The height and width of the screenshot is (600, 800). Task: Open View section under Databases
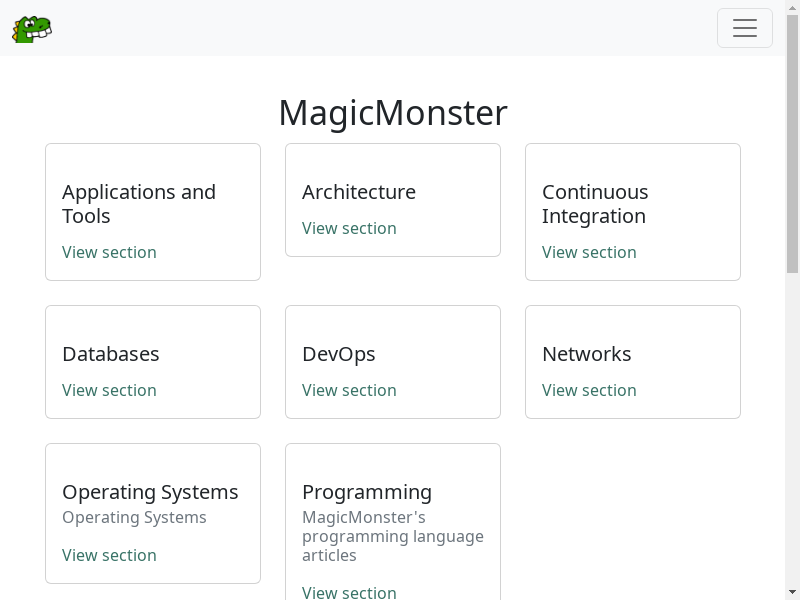pos(109,390)
